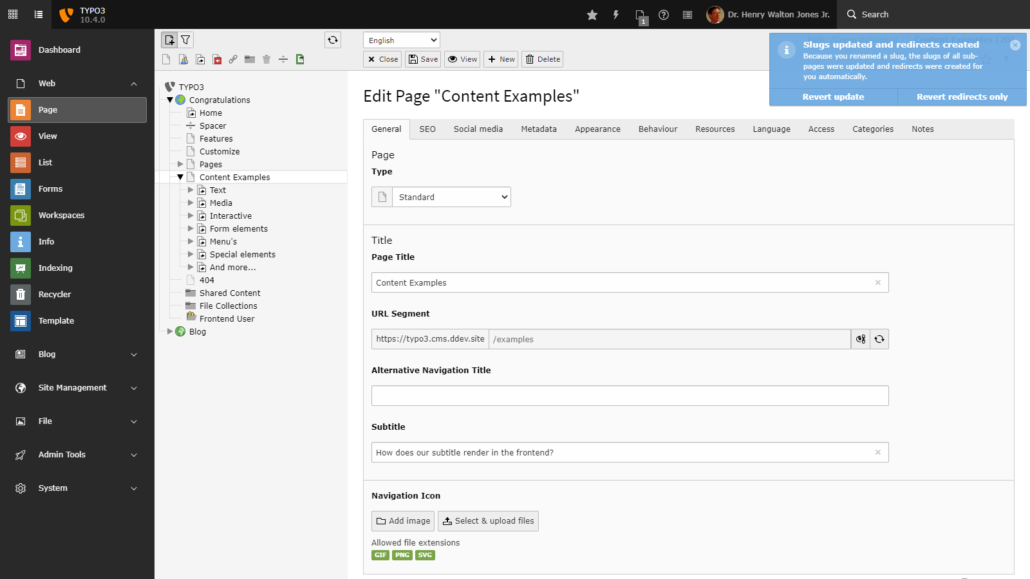Switch to the SEO tab

click(427, 128)
